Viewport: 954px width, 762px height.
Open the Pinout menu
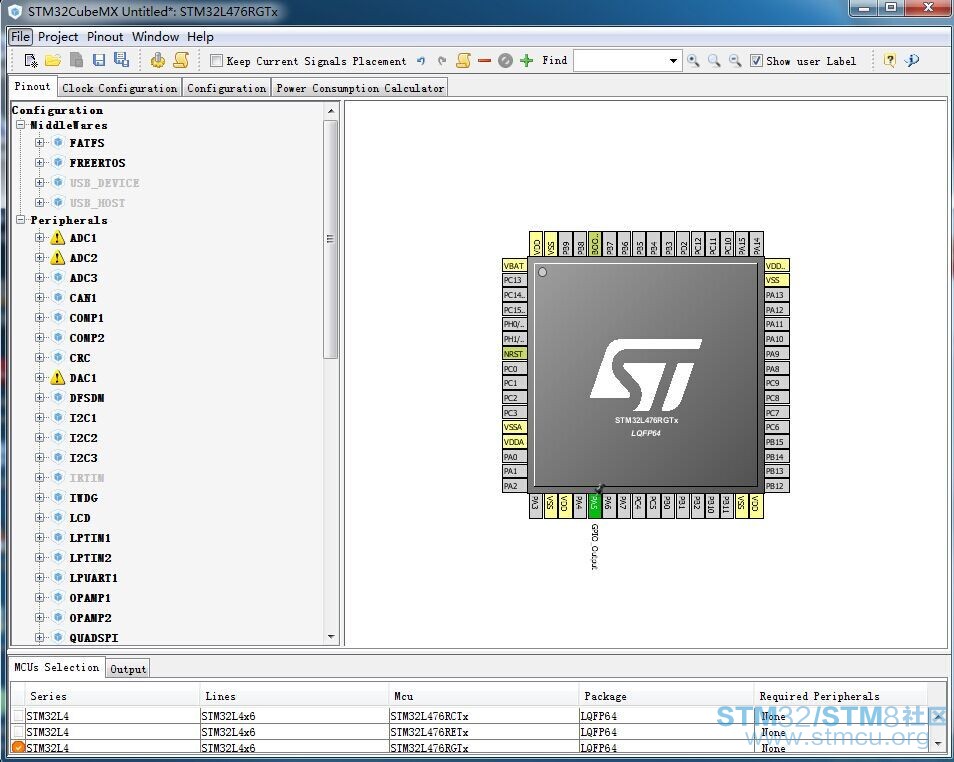[x=105, y=37]
